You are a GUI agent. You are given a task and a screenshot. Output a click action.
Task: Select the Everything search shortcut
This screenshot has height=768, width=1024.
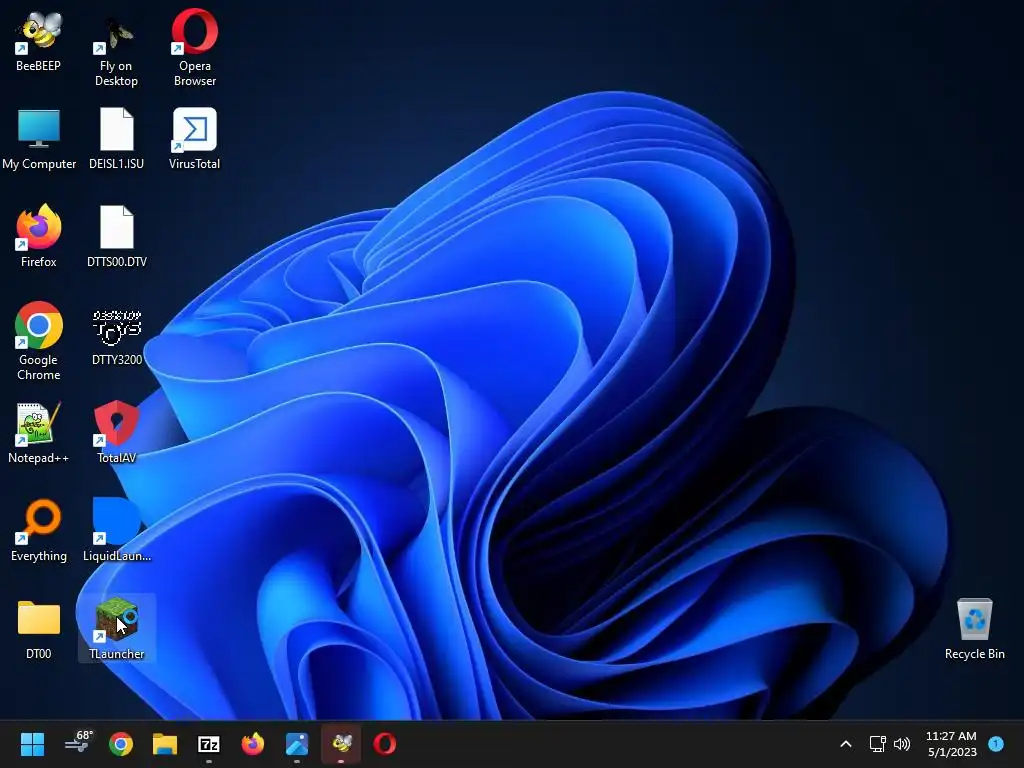39,531
